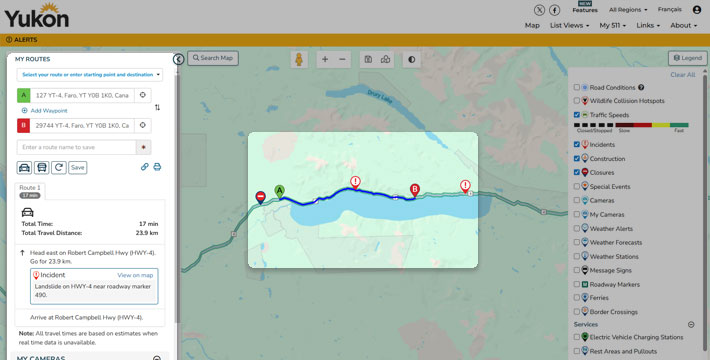Use current location for point A
Viewport: 710px width, 360px height.
tap(143, 95)
